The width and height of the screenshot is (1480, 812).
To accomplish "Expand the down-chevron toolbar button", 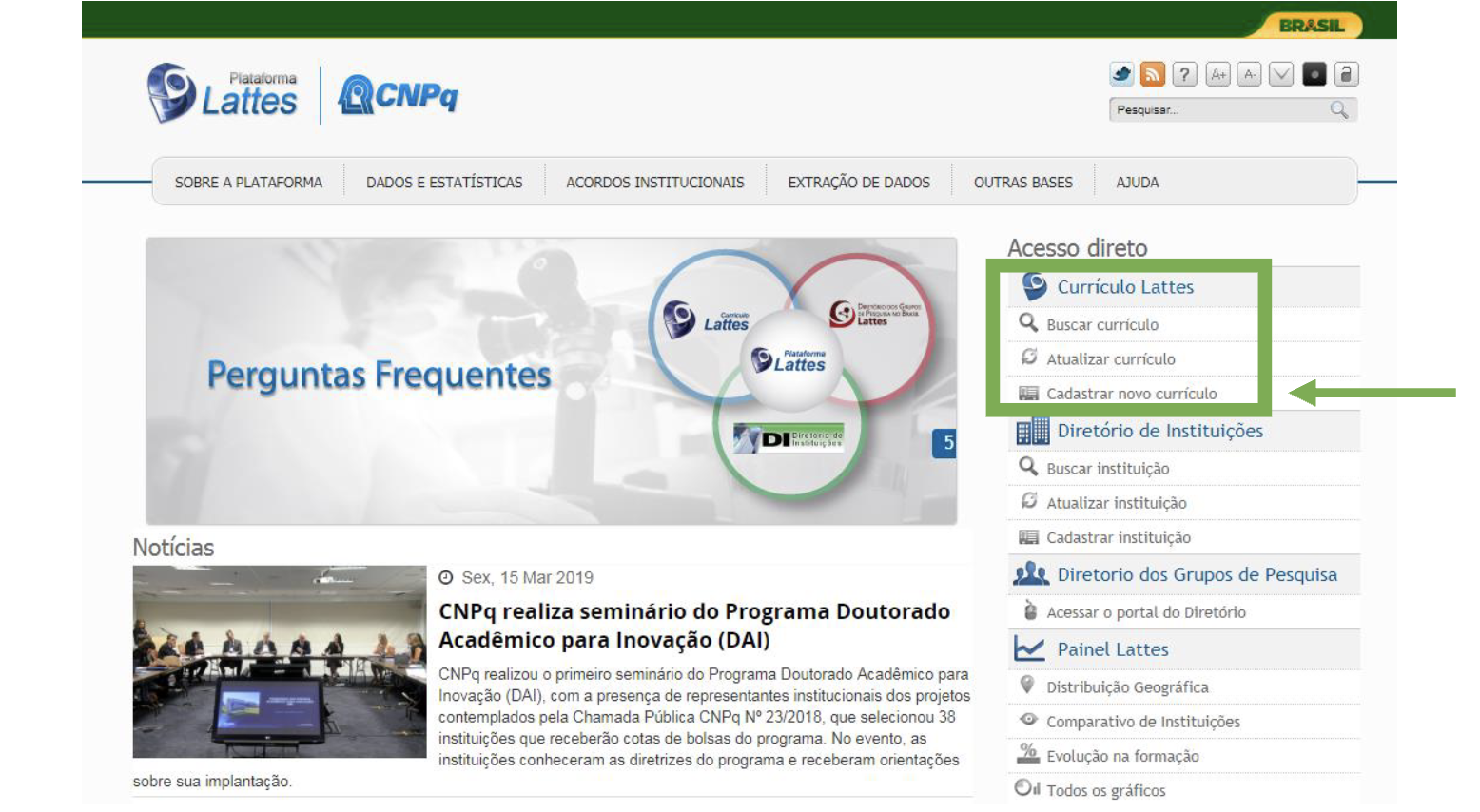I will click(1281, 74).
